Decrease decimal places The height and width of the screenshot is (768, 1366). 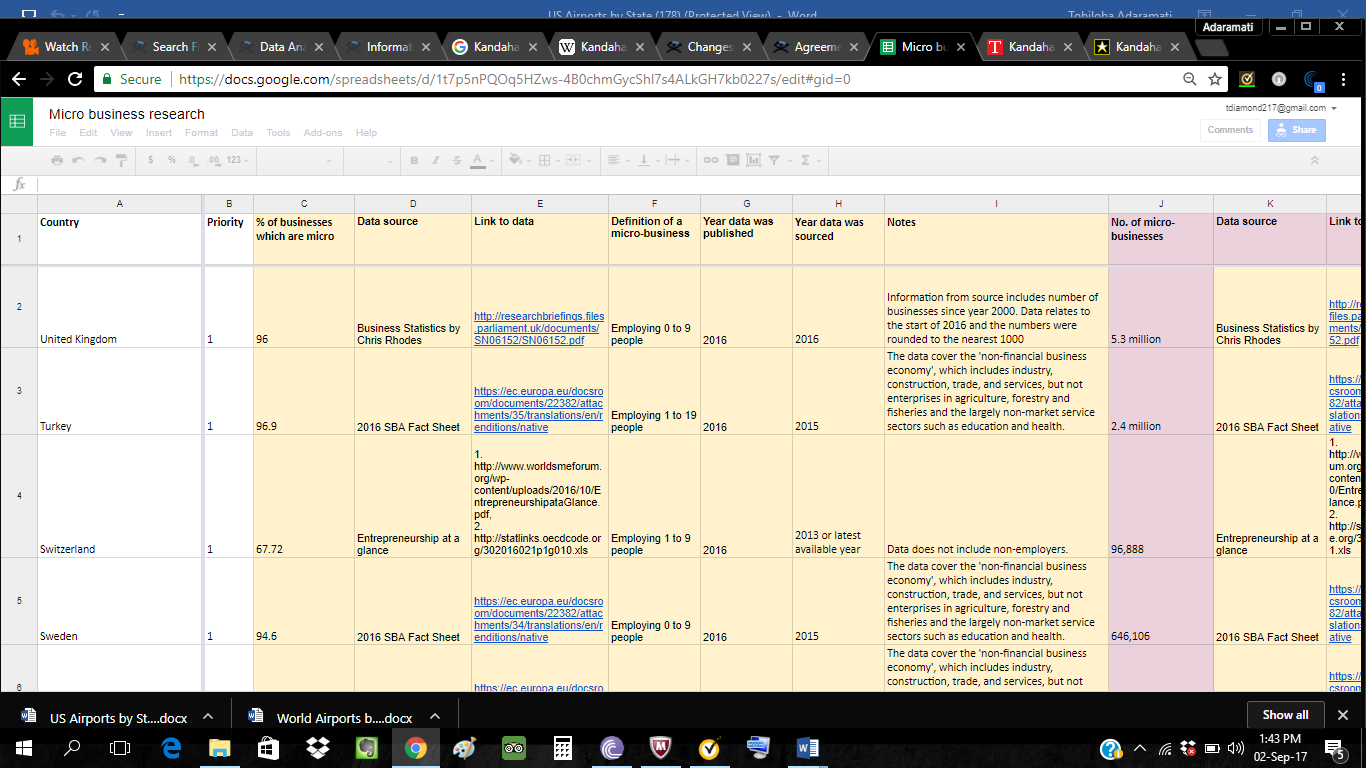[x=193, y=160]
